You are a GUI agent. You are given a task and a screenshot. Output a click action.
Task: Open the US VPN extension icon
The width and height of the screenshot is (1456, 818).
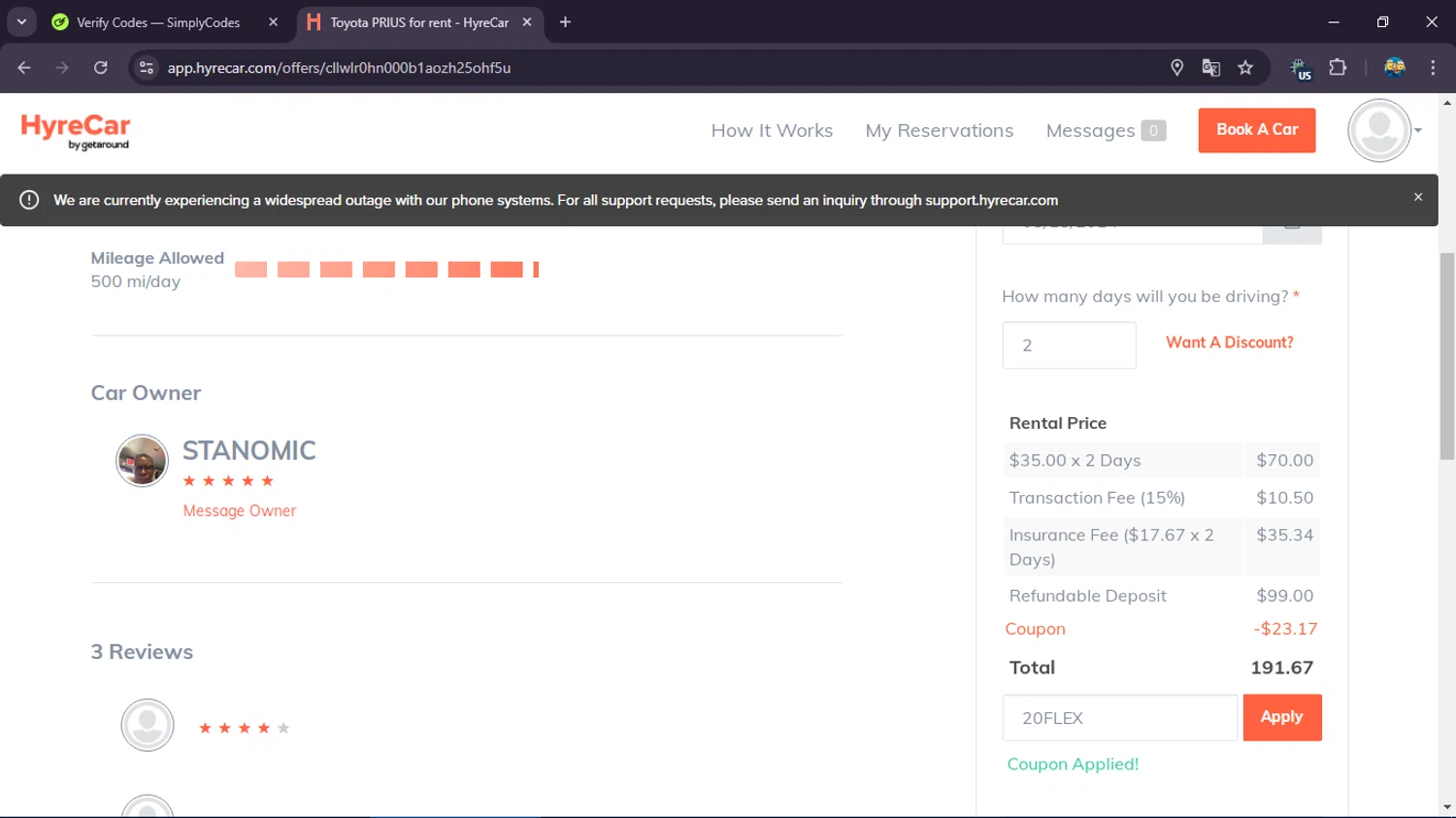pyautogui.click(x=1301, y=68)
